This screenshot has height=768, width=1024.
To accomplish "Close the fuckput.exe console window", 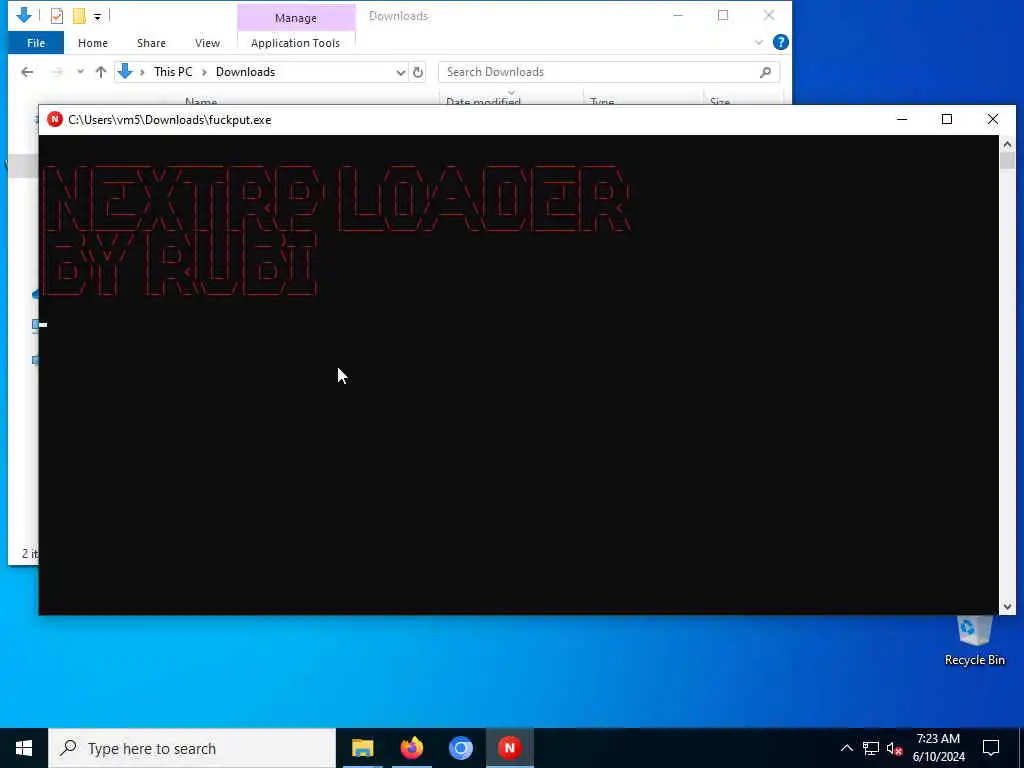I will 993,120.
